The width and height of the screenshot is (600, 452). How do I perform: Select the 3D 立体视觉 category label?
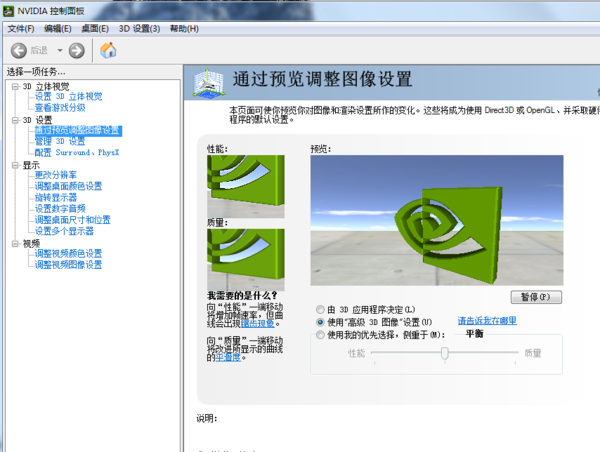(46, 86)
